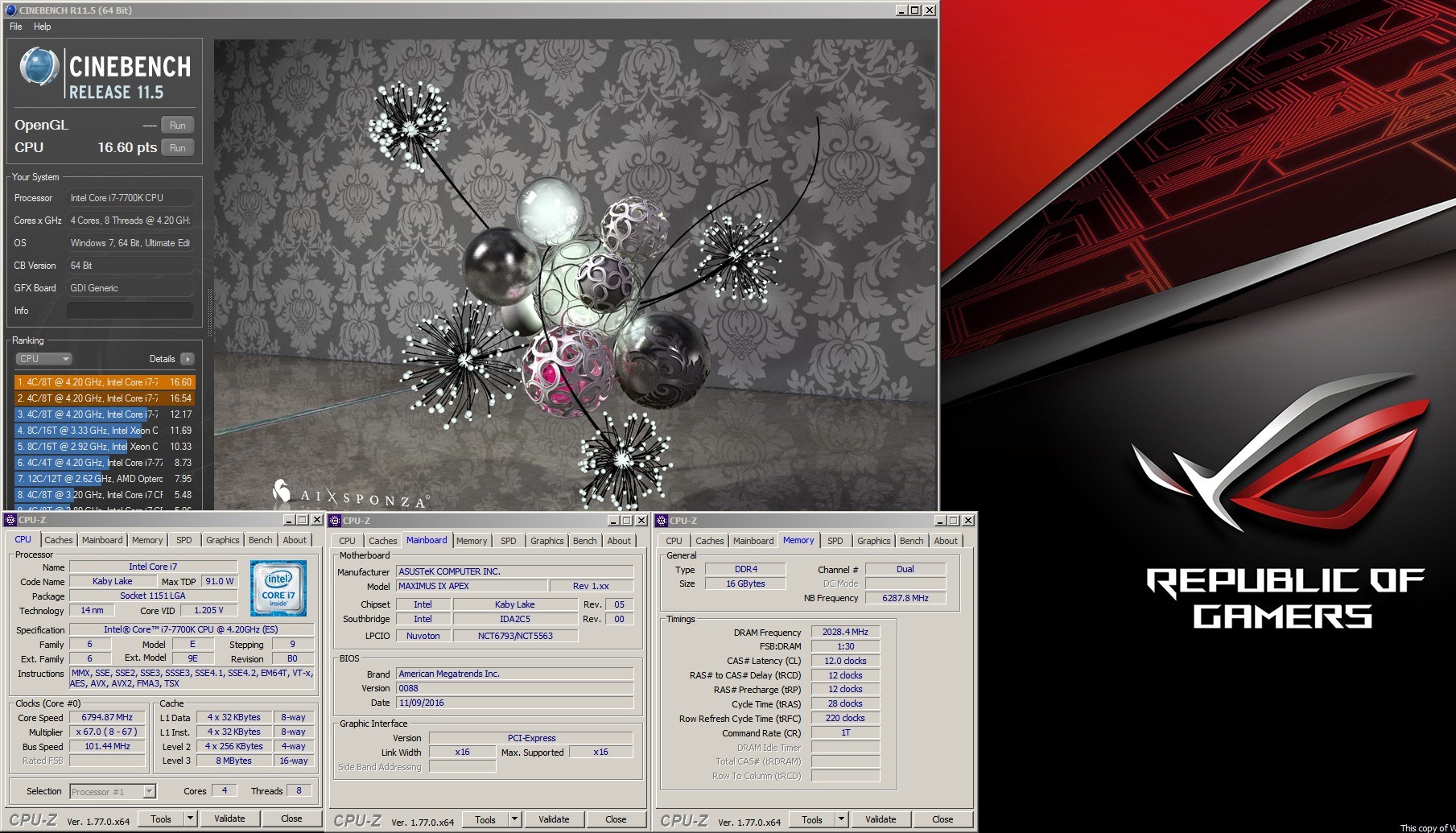Select ranking entry 1 with score 16.60
The width and height of the screenshot is (1456, 833).
pyautogui.click(x=105, y=382)
